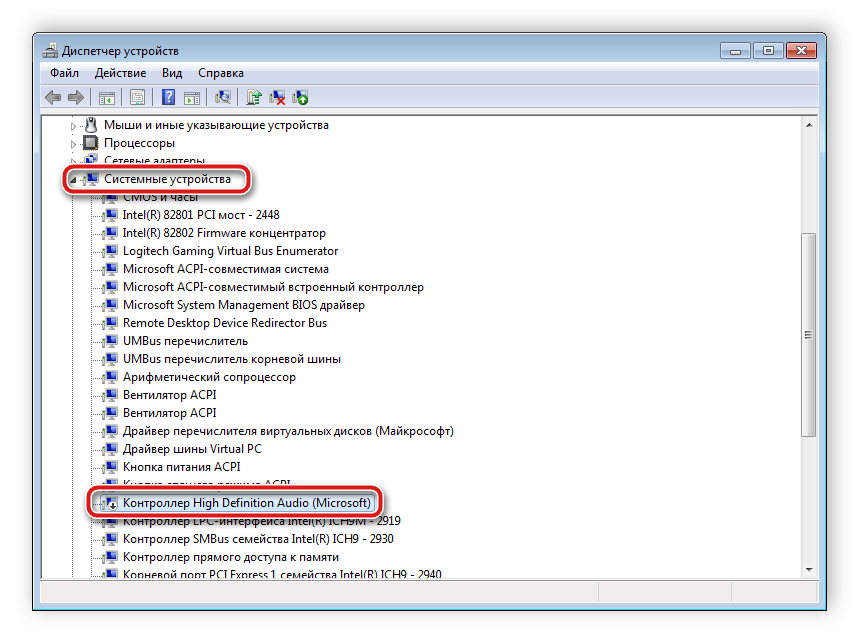Select Microsoft ACPI-совместимая система
Image resolution: width=859 pixels, height=643 pixels.
[226, 269]
